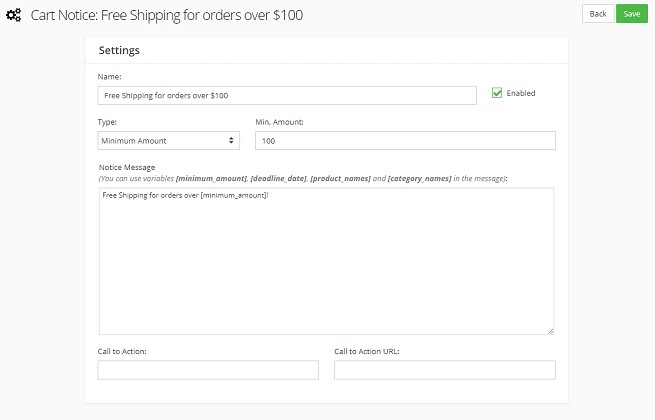This screenshot has height=420, width=655.
Task: Click the Call to Action input field
Action: pyautogui.click(x=208, y=370)
